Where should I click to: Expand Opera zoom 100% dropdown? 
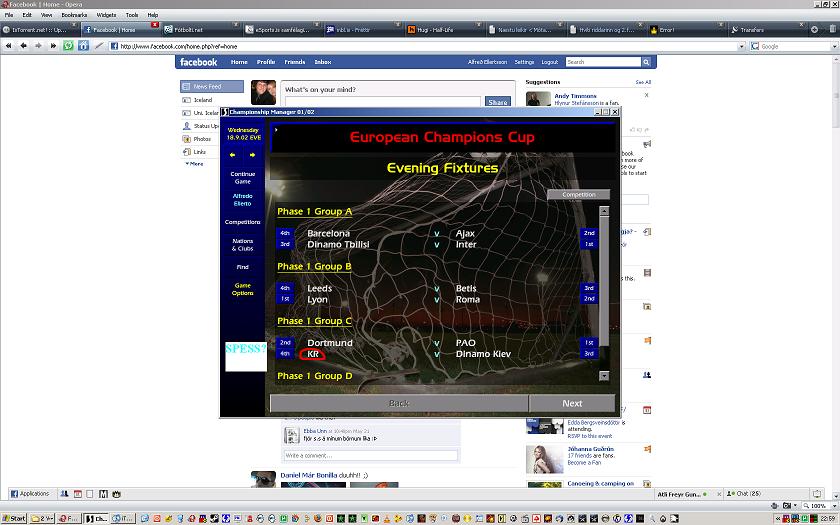(836, 506)
